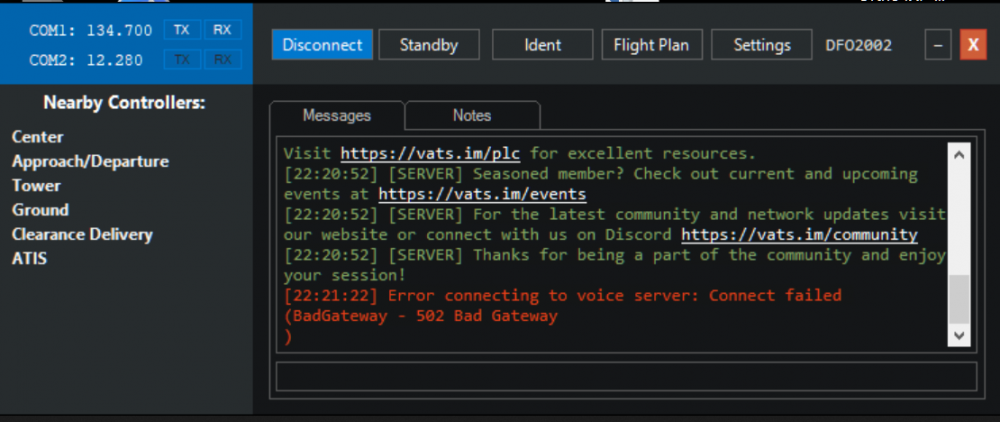Switch to the Notes tab

click(471, 115)
